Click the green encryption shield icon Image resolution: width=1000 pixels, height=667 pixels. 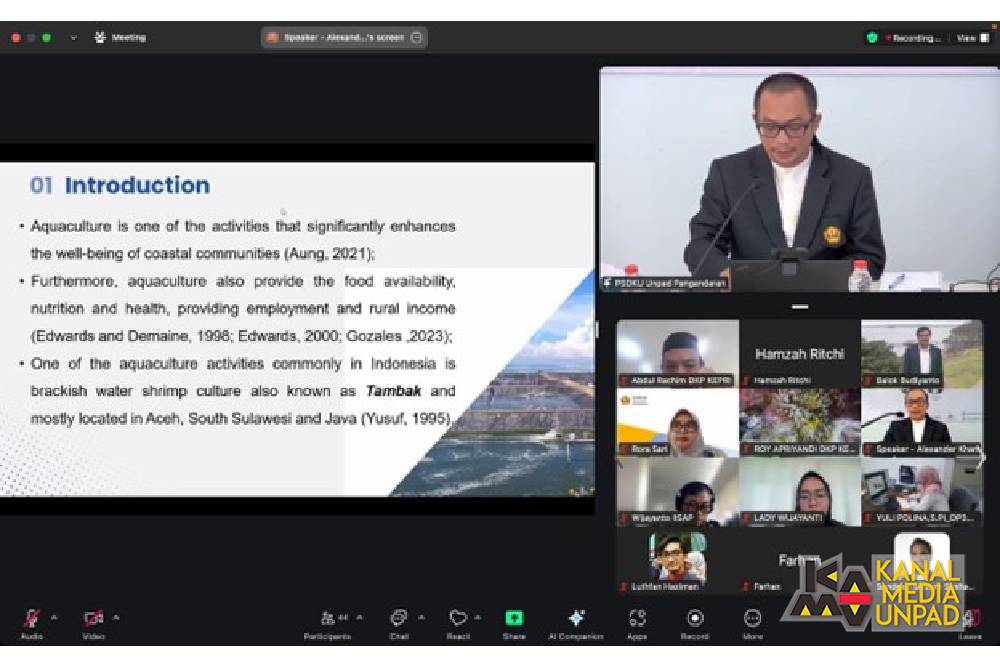tap(872, 38)
